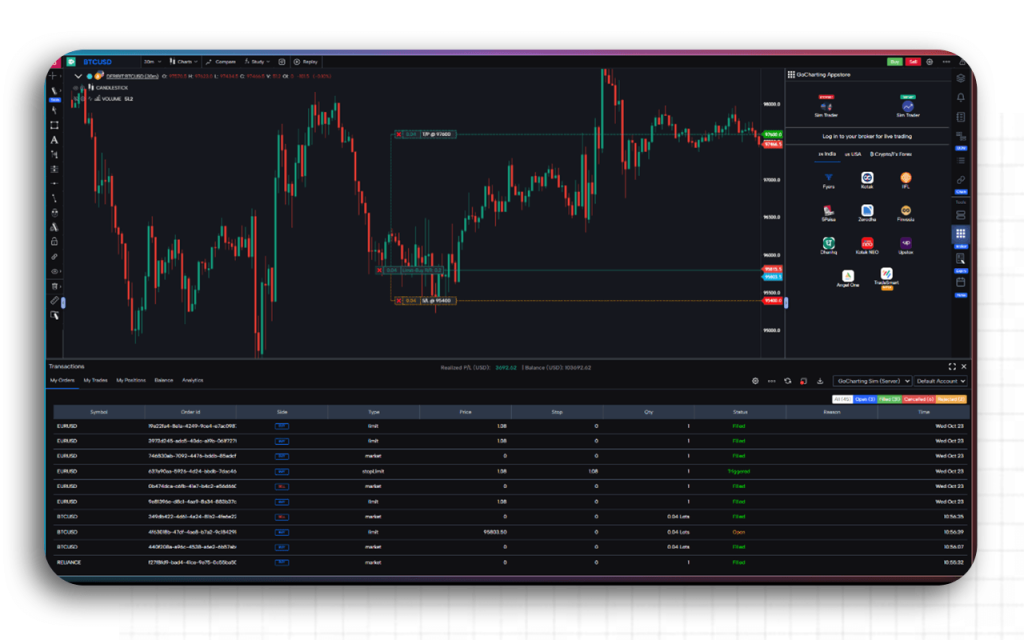Select the text annotation tool
This screenshot has width=1024, height=640.
tap(54, 140)
